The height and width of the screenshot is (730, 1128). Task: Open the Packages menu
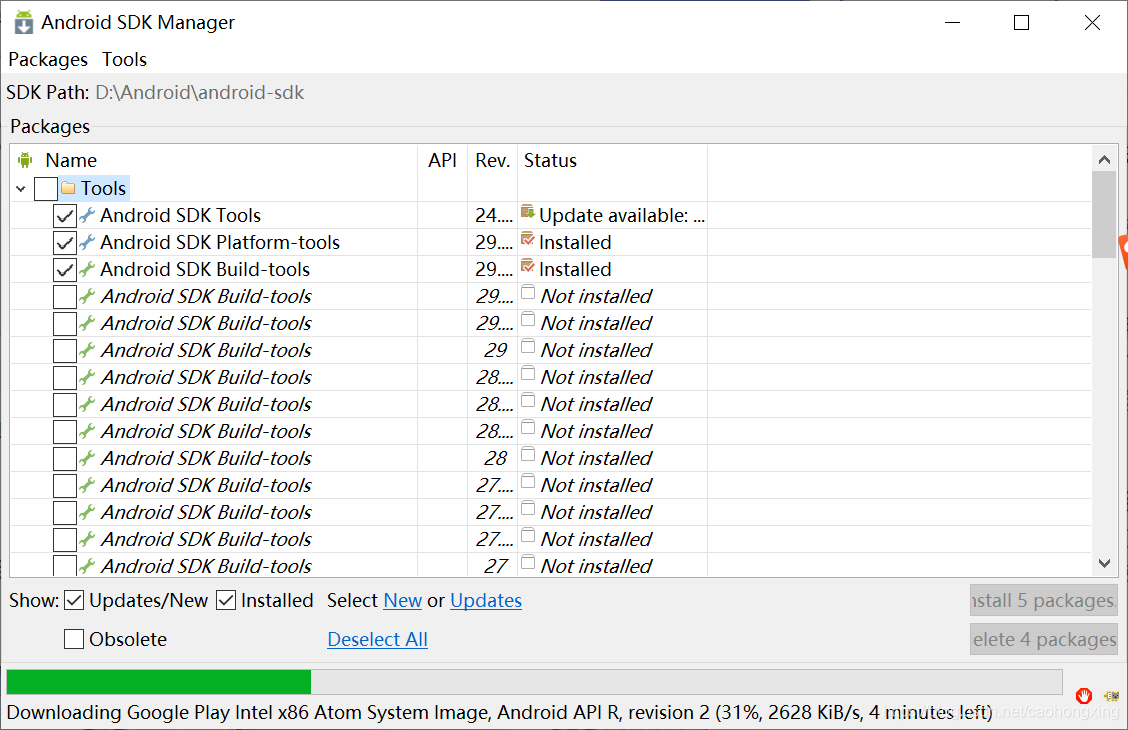click(x=48, y=59)
